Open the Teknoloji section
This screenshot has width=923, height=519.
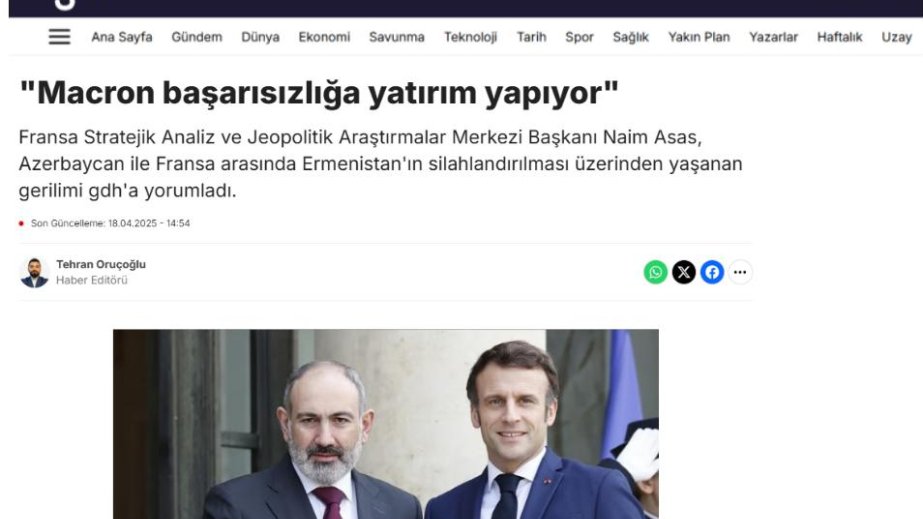[470, 37]
